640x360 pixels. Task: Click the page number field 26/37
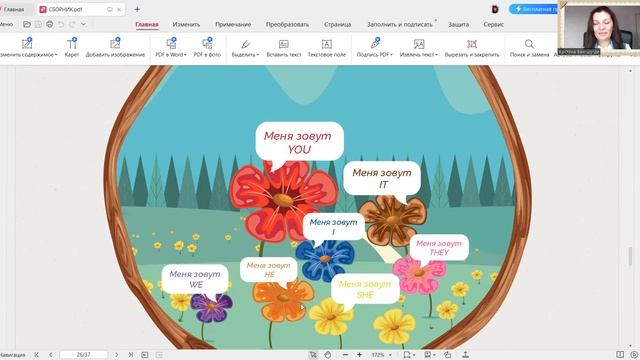pos(84,355)
